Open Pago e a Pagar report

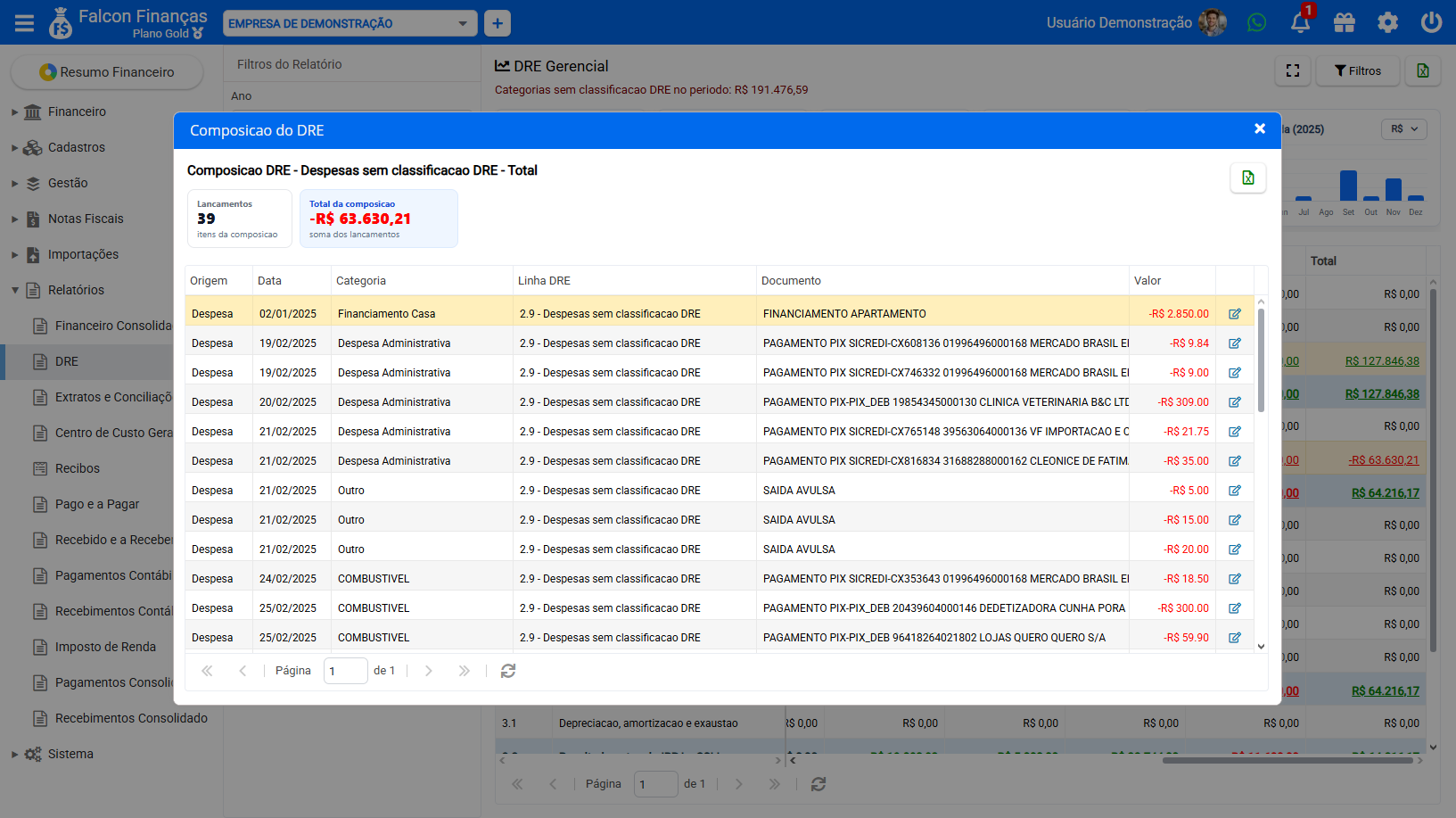click(97, 504)
